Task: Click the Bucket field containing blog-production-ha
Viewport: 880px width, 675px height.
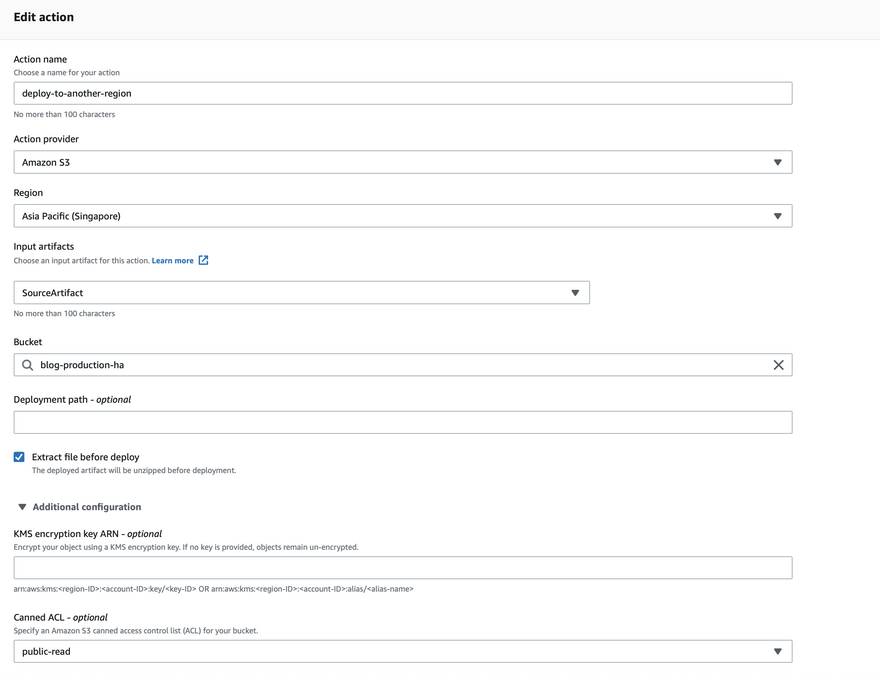Action: [x=402, y=365]
